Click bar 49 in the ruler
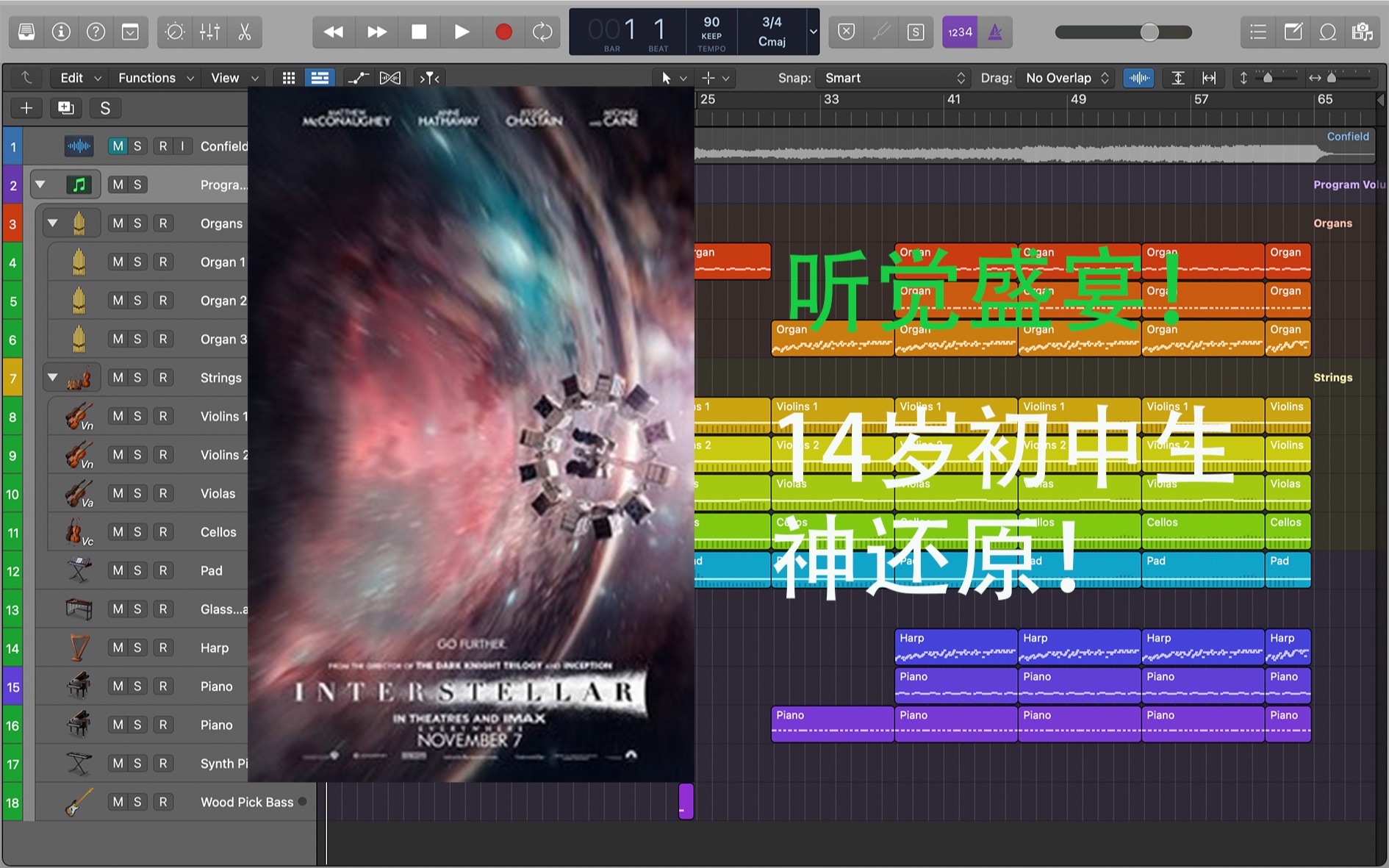The image size is (1389, 868). pos(1078,99)
